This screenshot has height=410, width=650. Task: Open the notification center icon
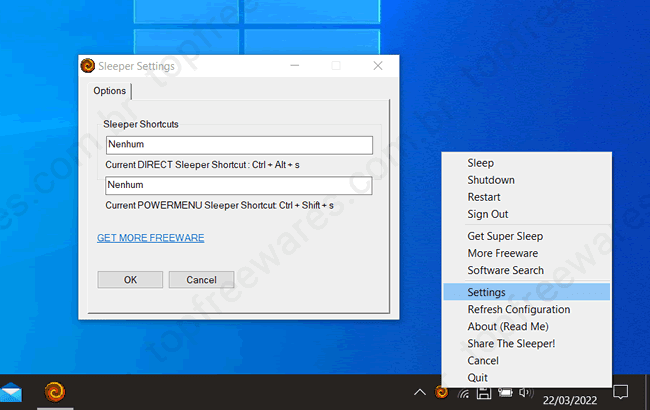click(620, 391)
